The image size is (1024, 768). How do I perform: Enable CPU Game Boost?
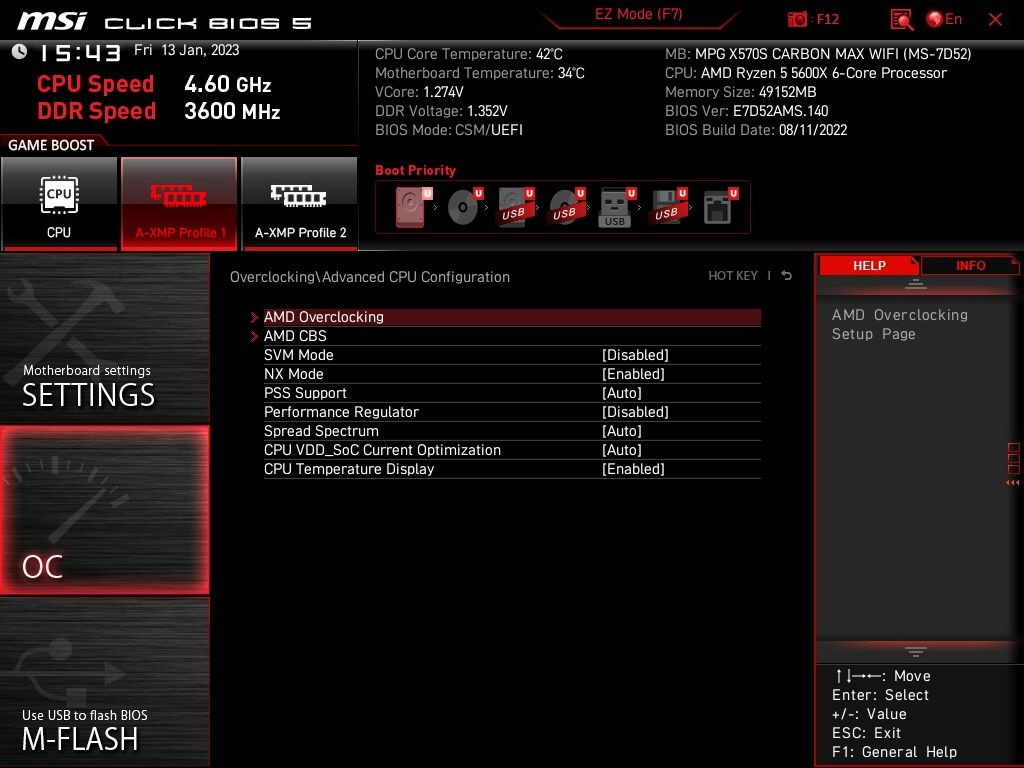59,203
